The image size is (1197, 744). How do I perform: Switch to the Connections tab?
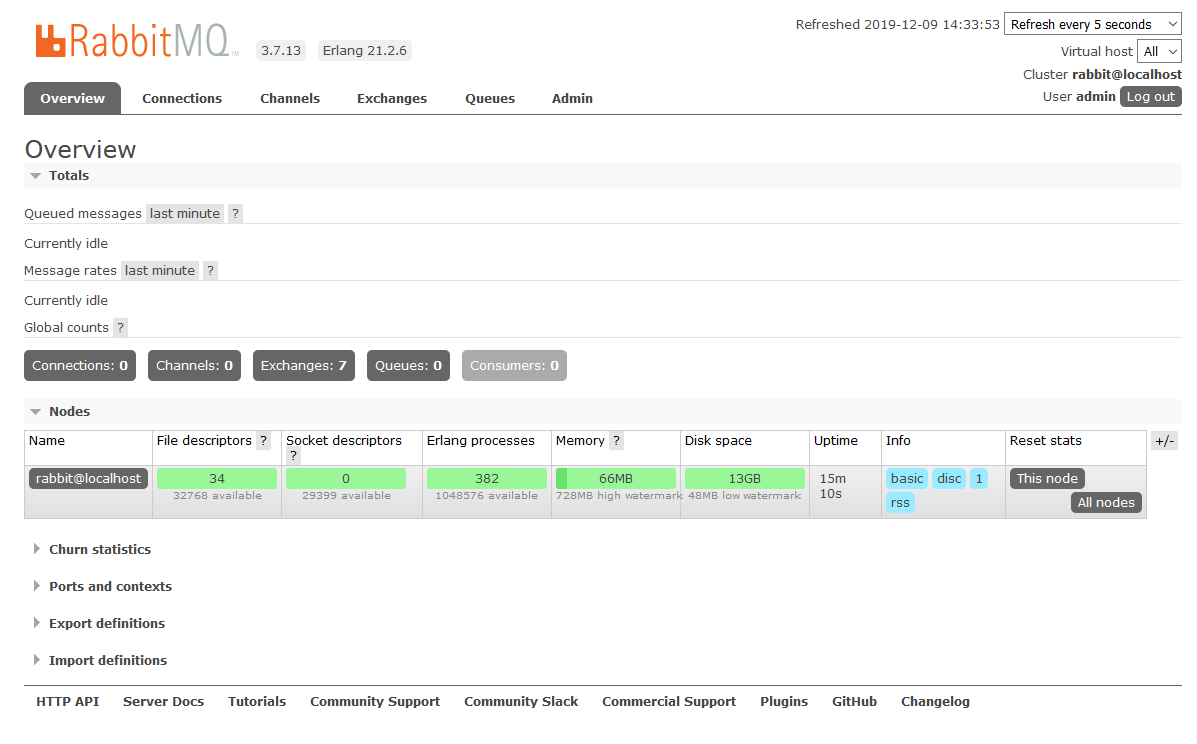coord(182,98)
